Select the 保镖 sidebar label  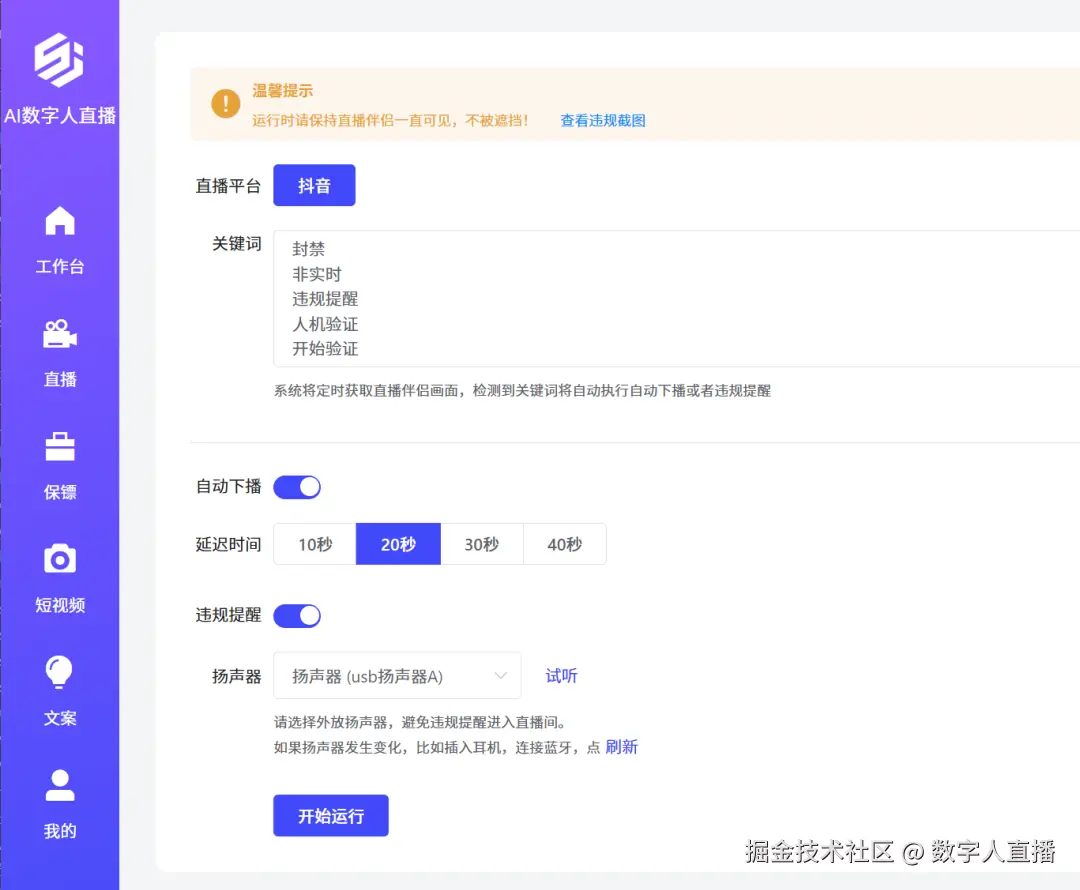point(60,493)
